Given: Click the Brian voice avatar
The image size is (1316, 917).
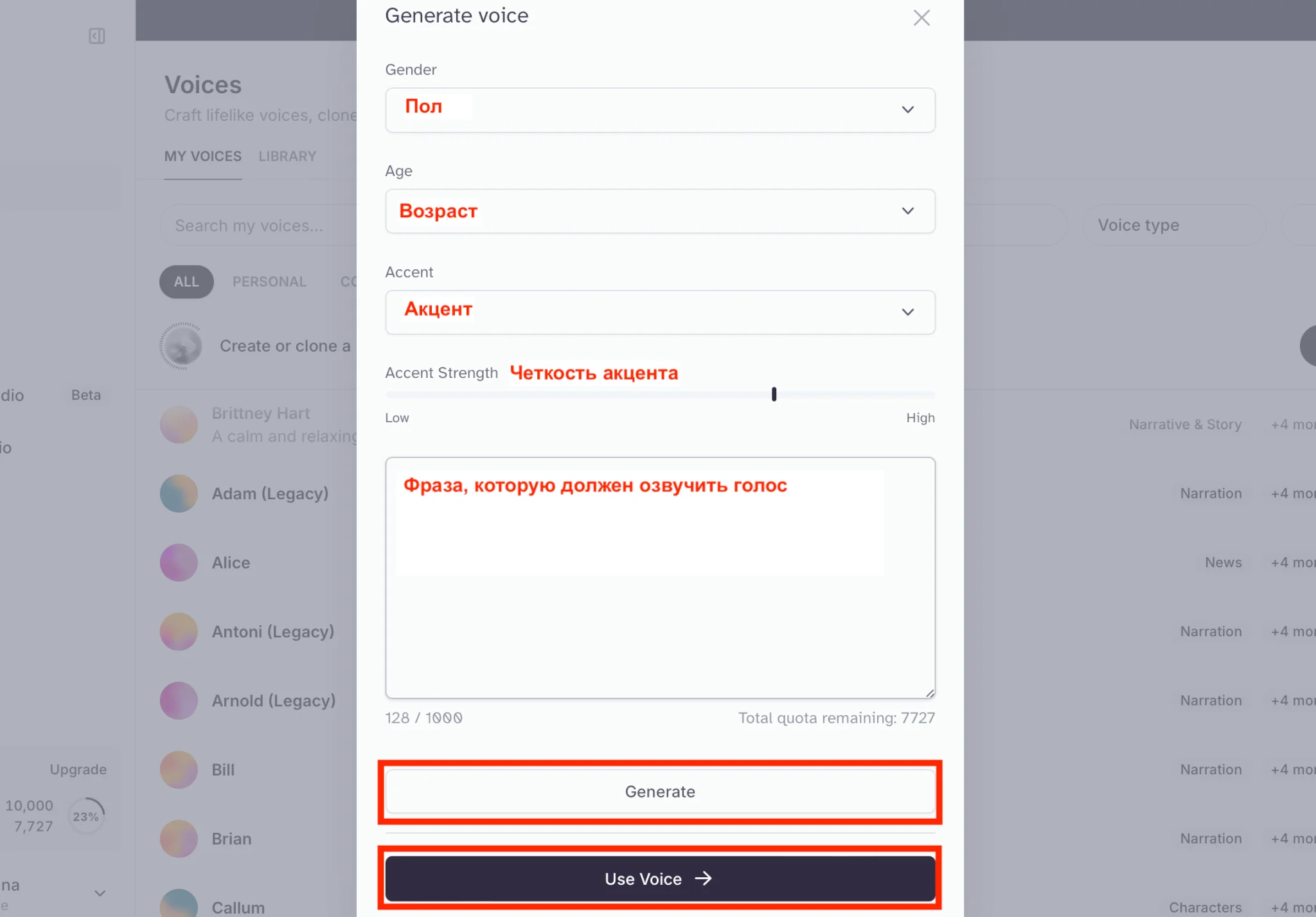Looking at the screenshot, I should coord(179,839).
